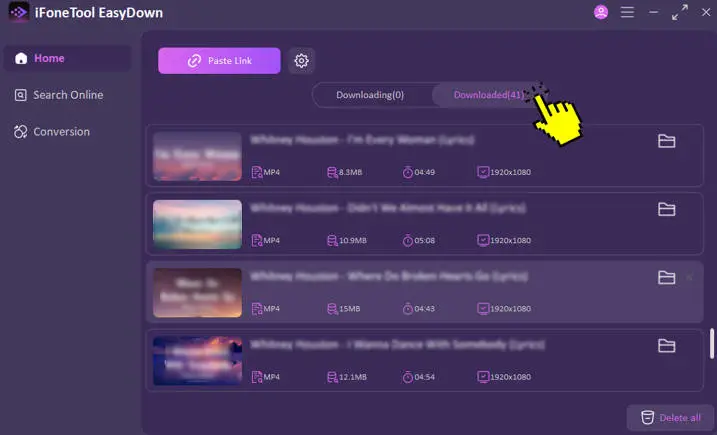Open folder for I'm Every Woman video

pyautogui.click(x=666, y=141)
